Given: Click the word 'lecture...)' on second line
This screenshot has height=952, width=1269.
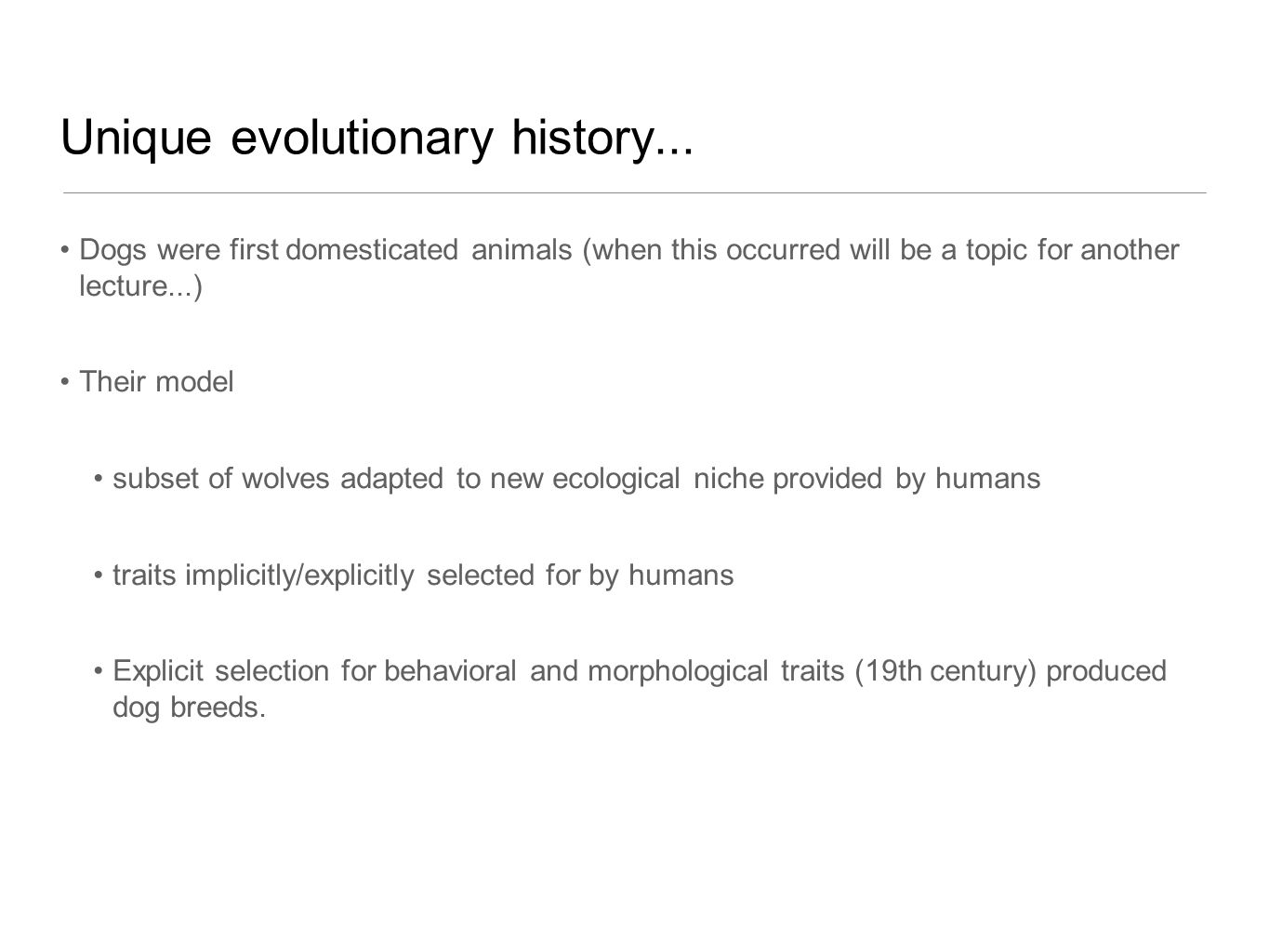Looking at the screenshot, I should [x=140, y=286].
